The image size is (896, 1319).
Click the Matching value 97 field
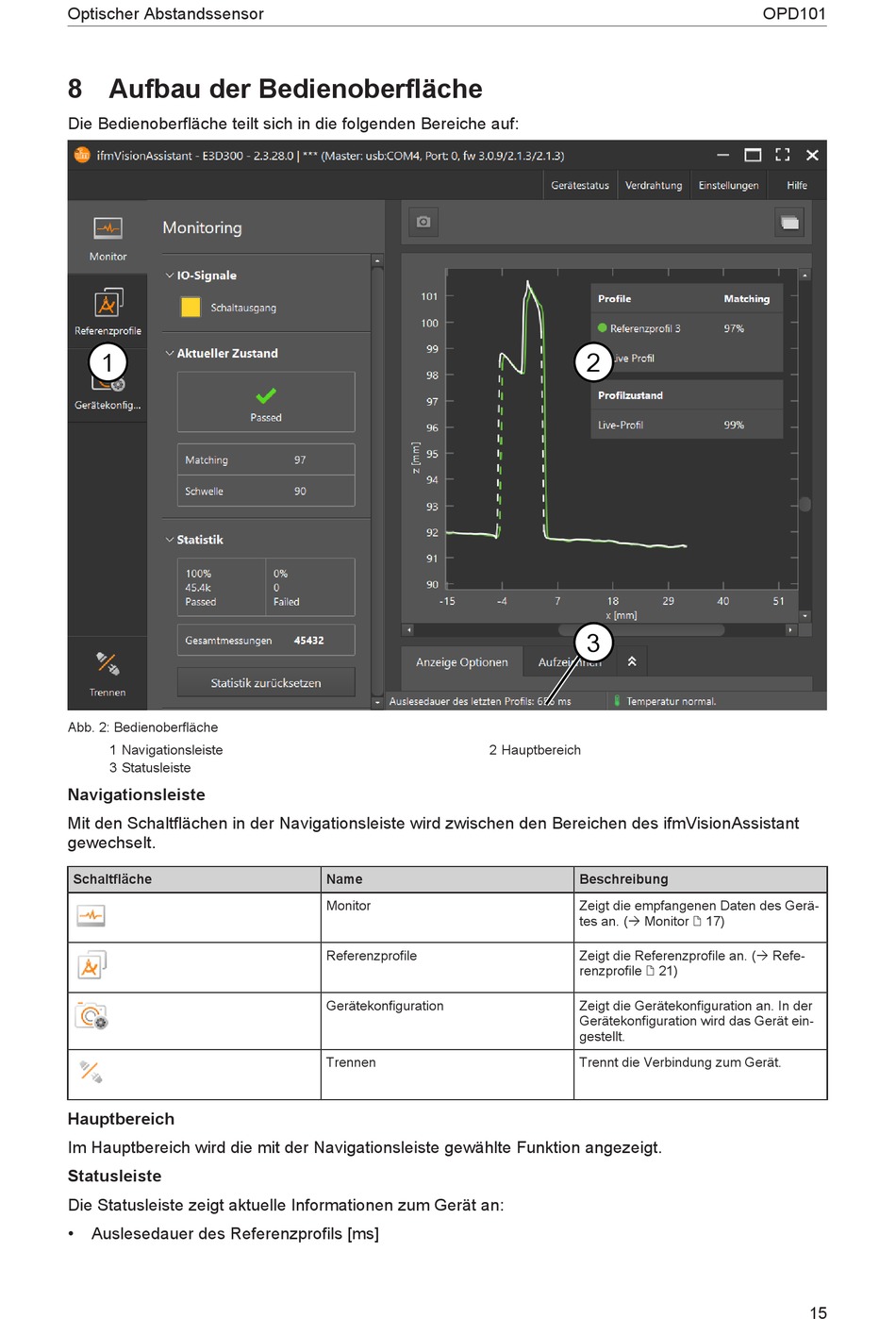click(266, 459)
